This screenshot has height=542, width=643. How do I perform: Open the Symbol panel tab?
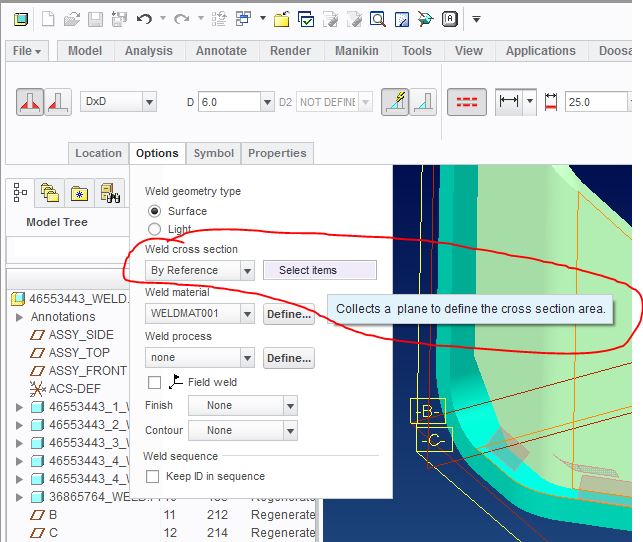(x=214, y=153)
